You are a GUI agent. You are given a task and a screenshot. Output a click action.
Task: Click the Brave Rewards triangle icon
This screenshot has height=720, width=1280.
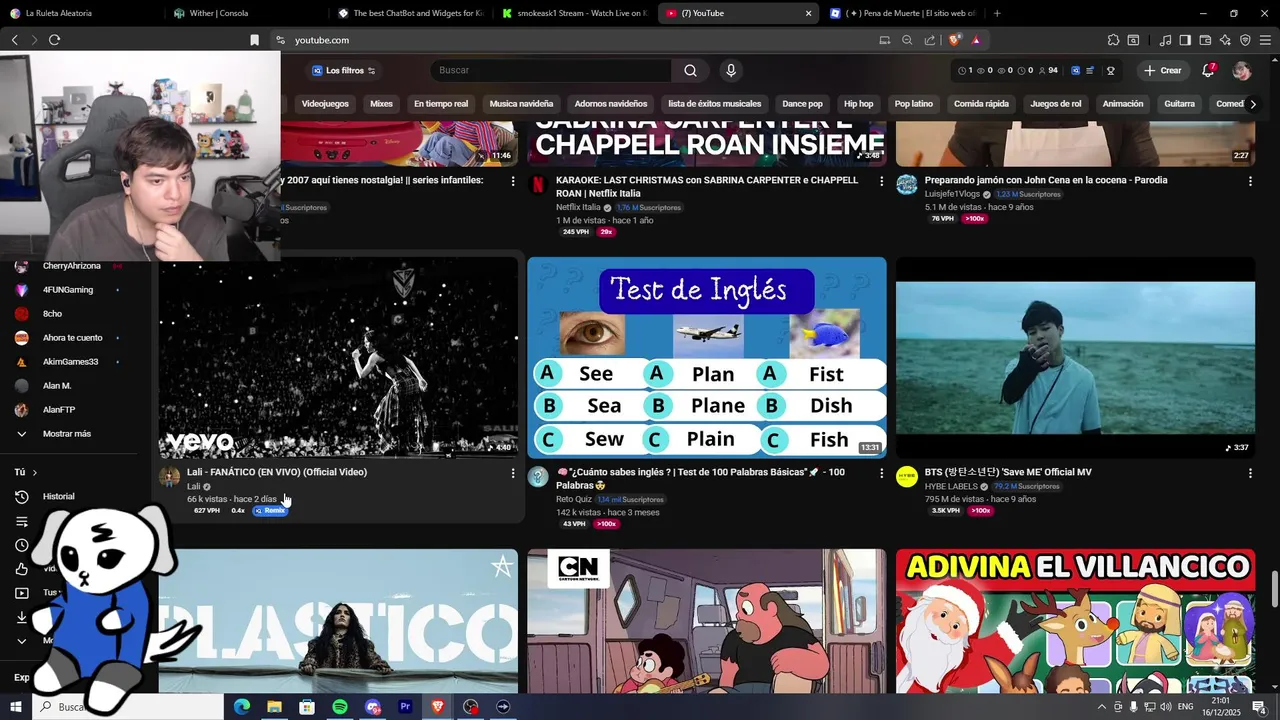point(976,40)
